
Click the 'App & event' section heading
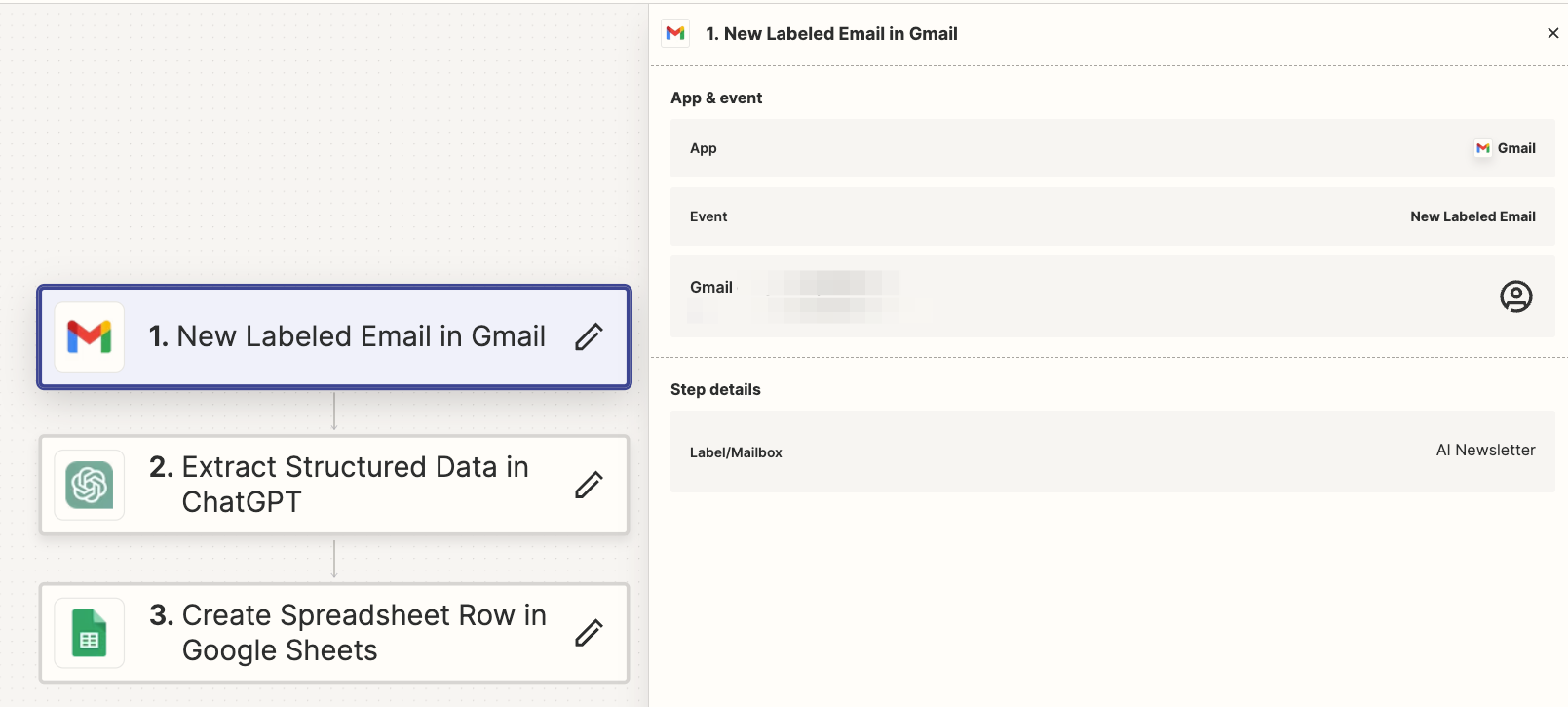click(716, 98)
